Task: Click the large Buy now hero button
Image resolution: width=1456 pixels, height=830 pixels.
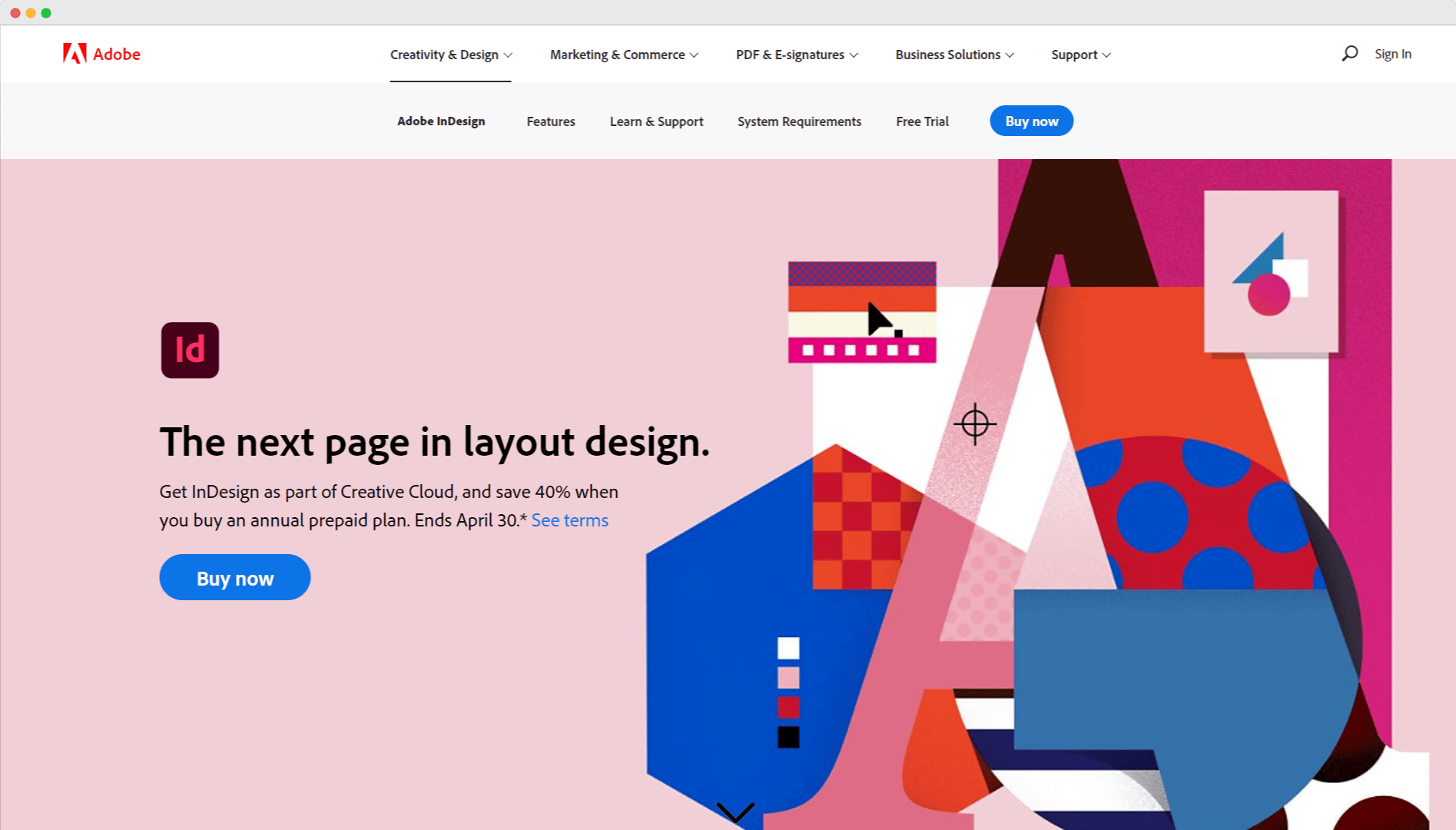Action: (x=235, y=577)
